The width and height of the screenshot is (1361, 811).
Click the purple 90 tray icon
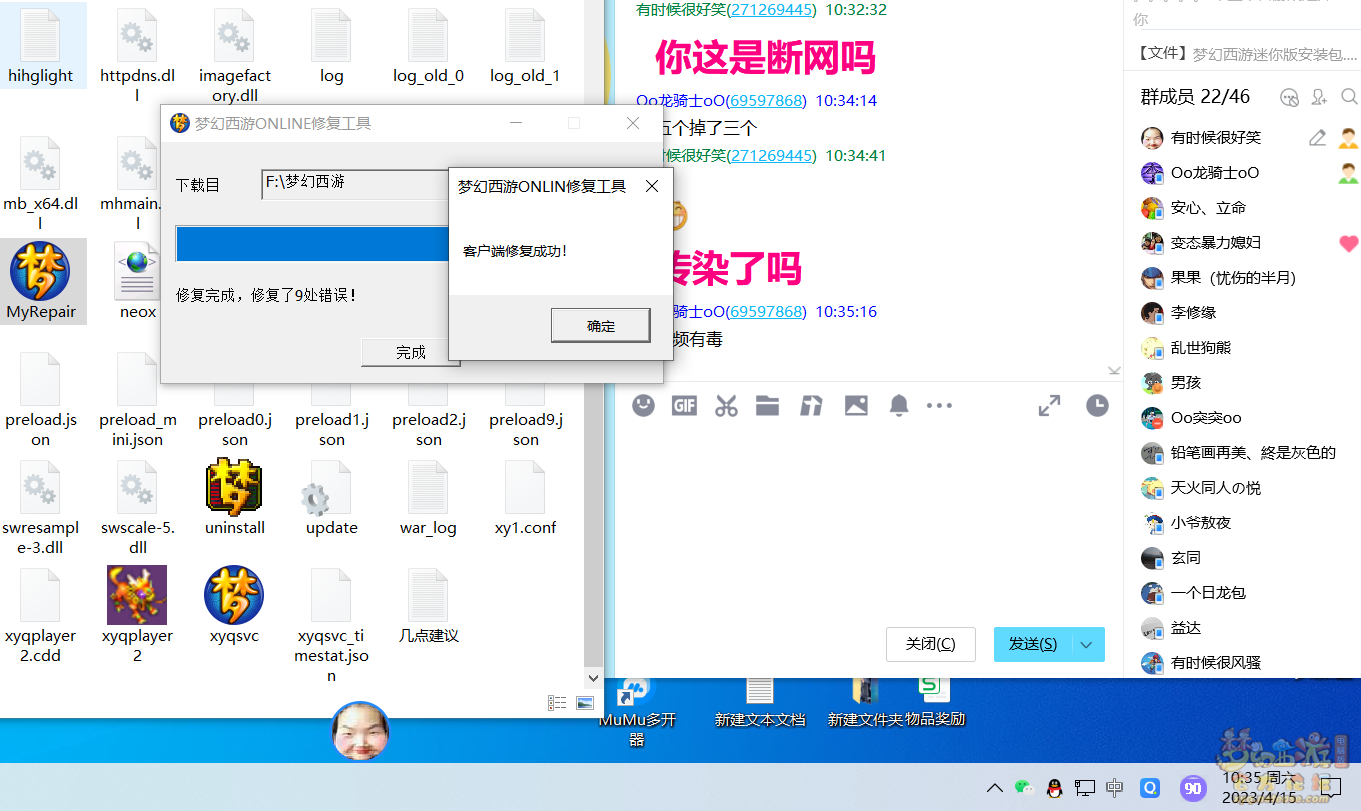point(1192,788)
